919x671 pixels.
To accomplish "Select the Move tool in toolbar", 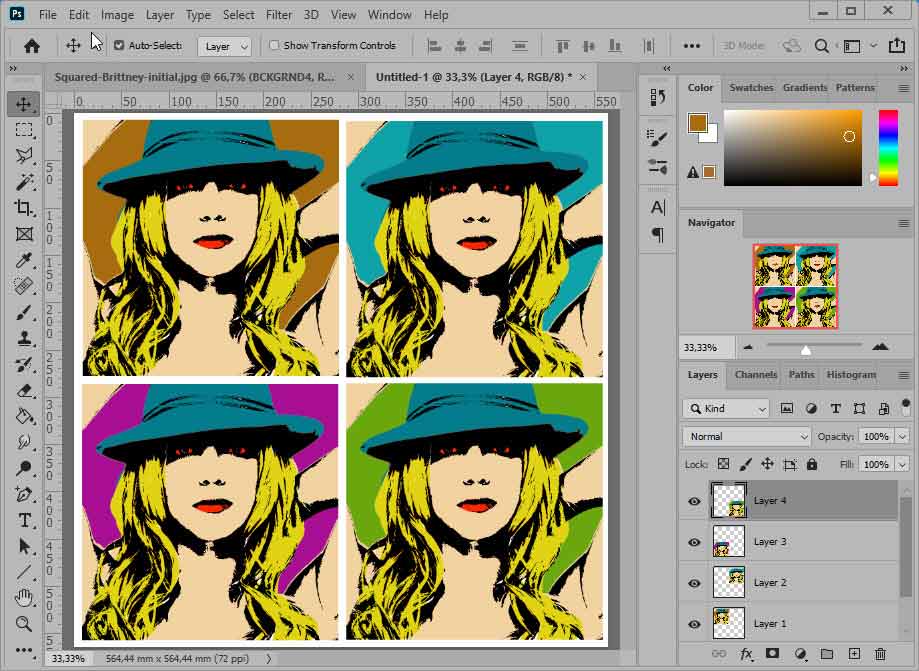I will (23, 104).
